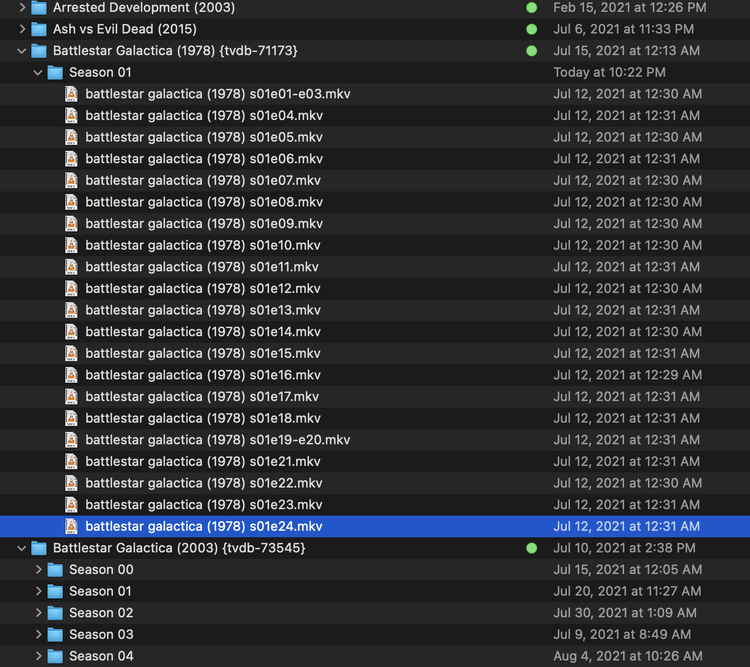Expand the Season 04 folder
Image resolution: width=750 pixels, height=667 pixels.
pyautogui.click(x=38, y=656)
